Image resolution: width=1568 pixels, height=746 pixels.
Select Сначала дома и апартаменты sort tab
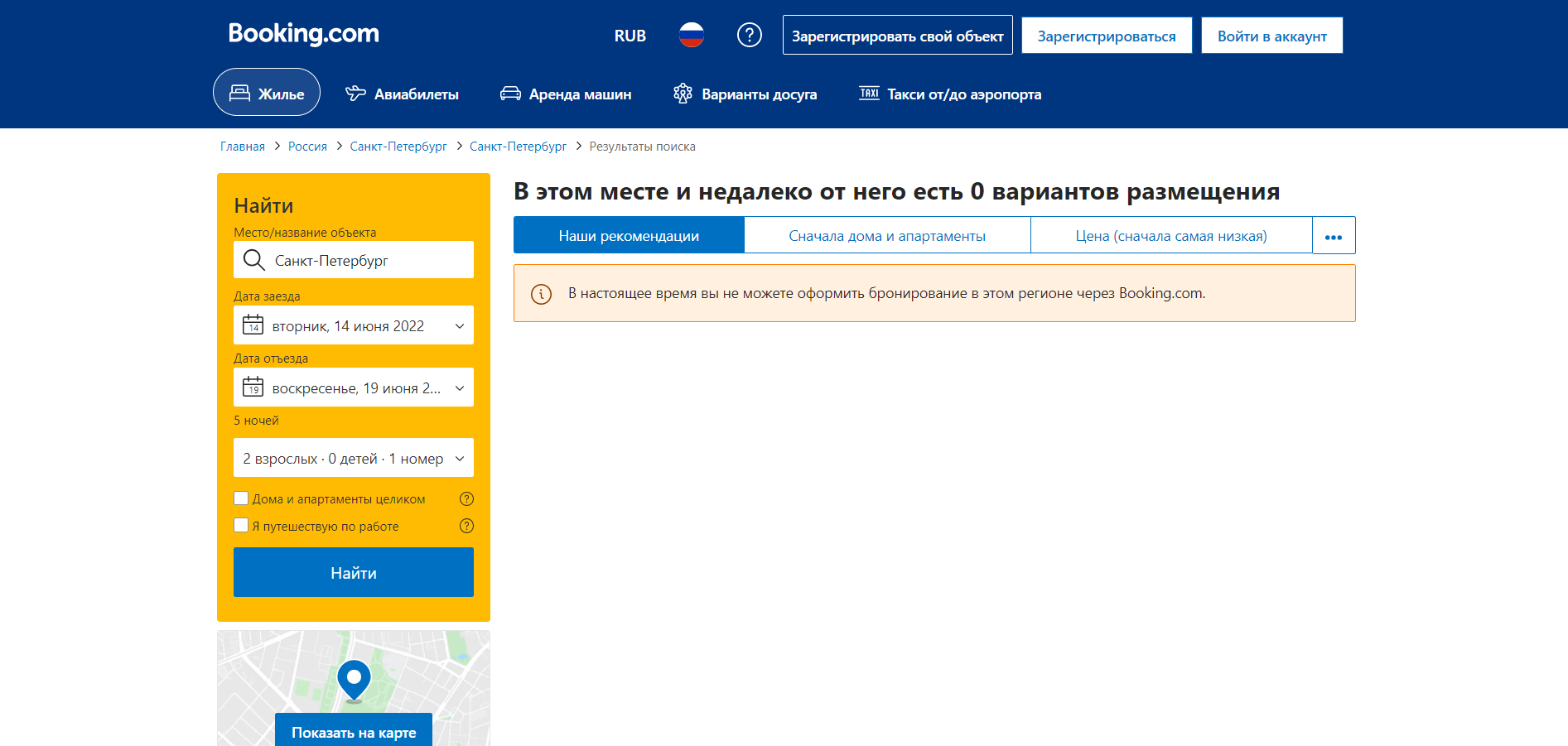(887, 236)
